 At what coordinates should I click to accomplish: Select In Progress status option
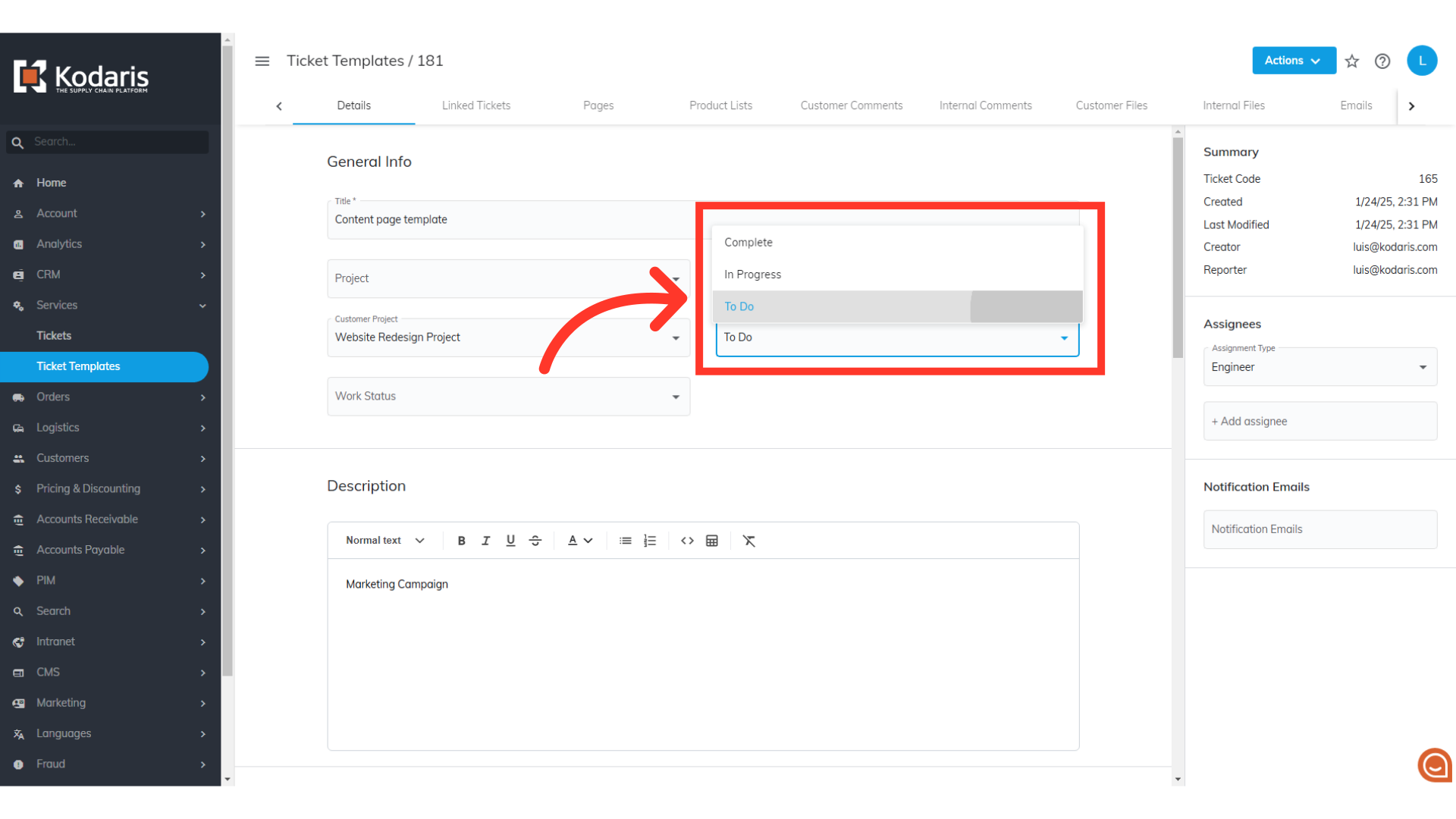coord(752,275)
